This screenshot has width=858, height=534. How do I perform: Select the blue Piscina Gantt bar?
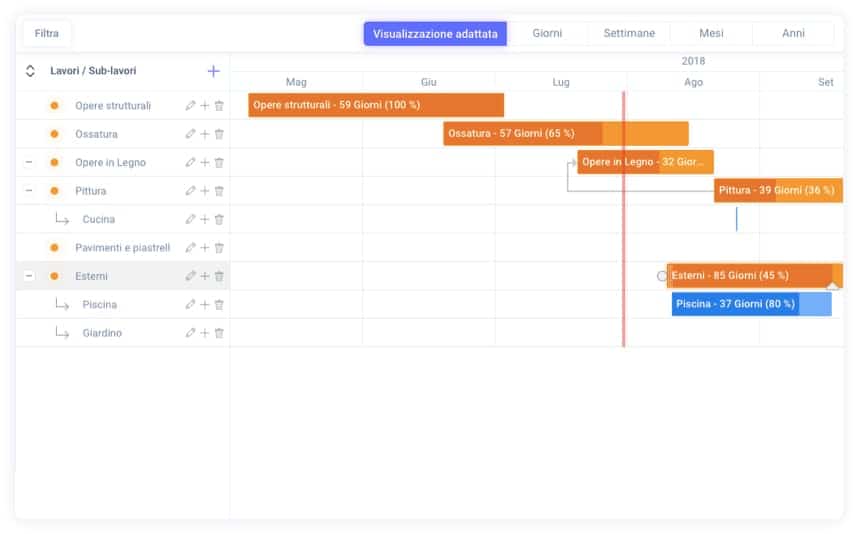[751, 304]
